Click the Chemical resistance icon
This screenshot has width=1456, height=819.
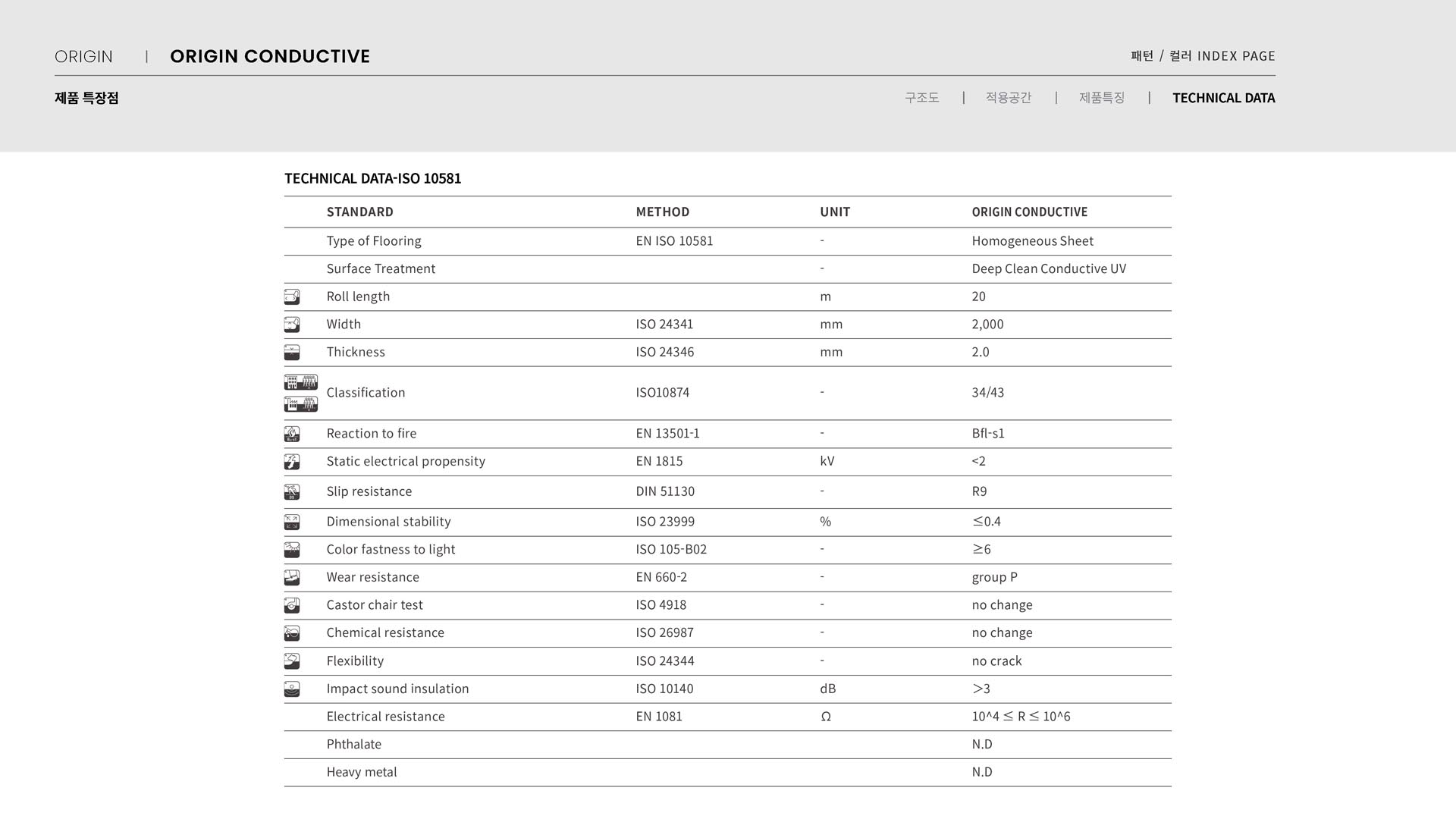tap(292, 633)
